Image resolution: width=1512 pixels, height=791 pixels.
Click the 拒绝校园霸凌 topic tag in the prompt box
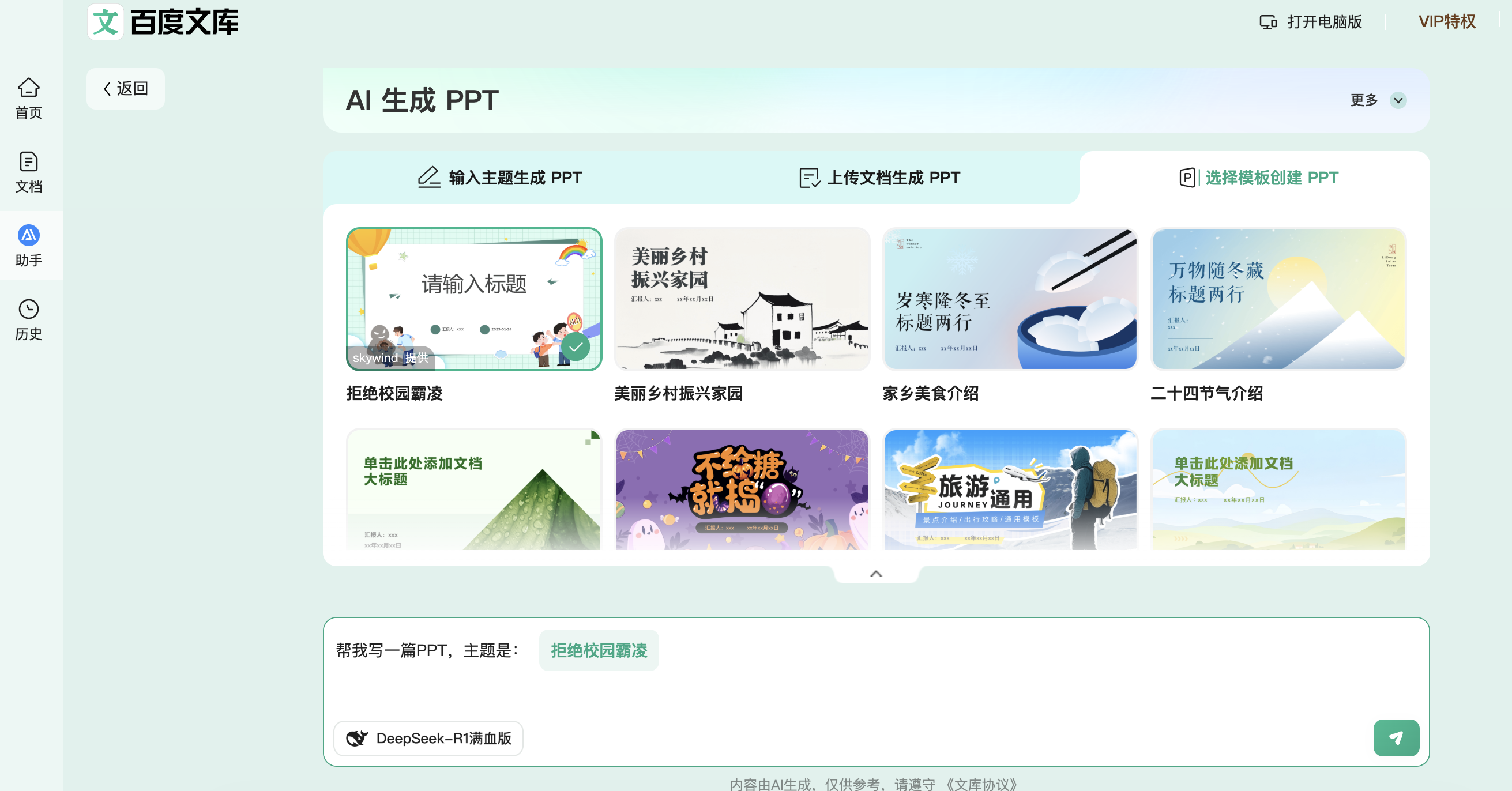599,650
